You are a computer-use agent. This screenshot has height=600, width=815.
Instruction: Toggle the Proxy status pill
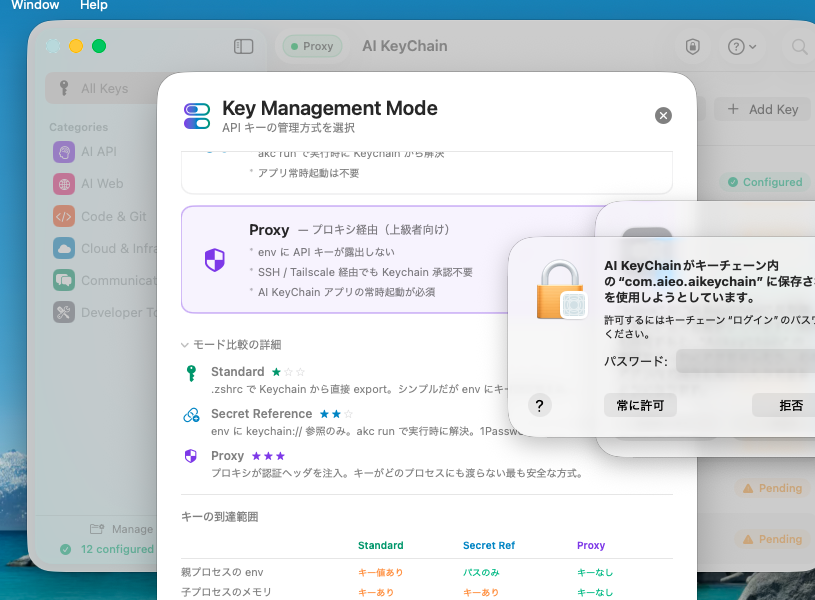pos(312,46)
